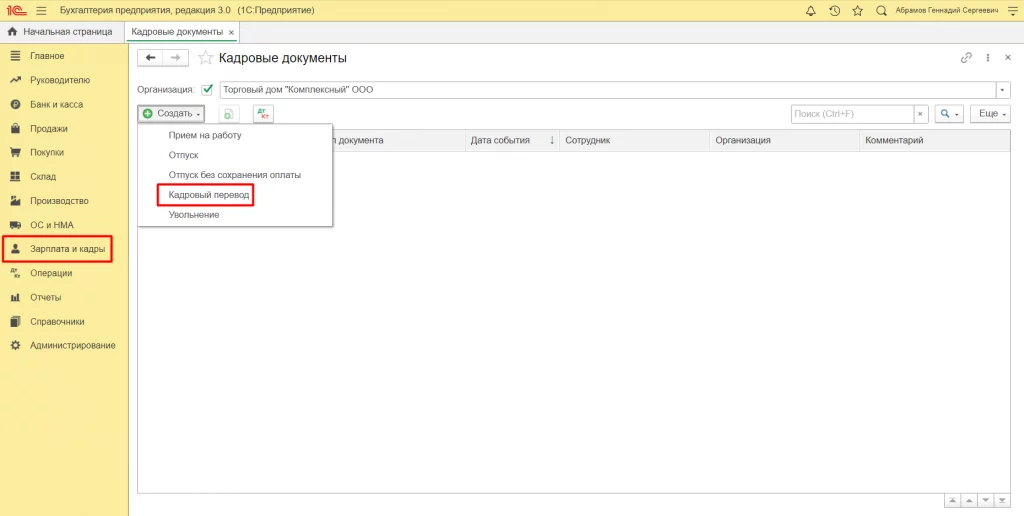
Task: Toggle the Организация filter checkbox
Action: point(207,89)
